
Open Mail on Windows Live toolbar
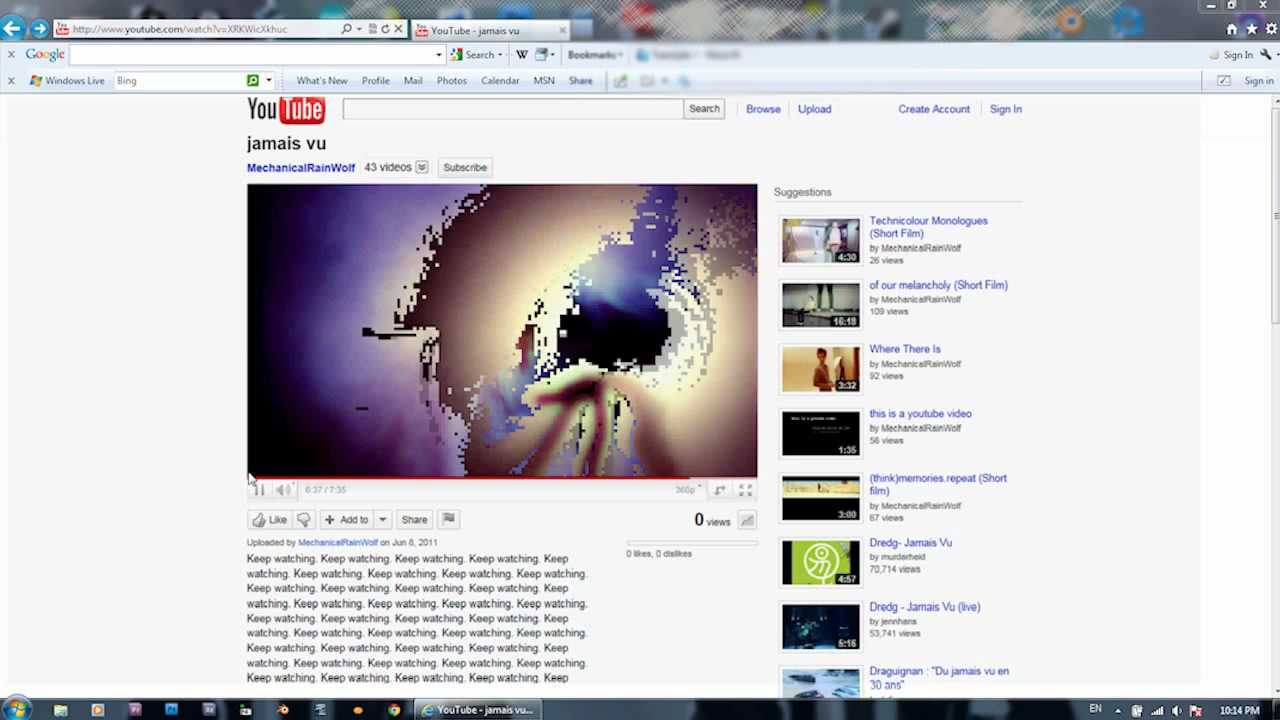point(413,81)
